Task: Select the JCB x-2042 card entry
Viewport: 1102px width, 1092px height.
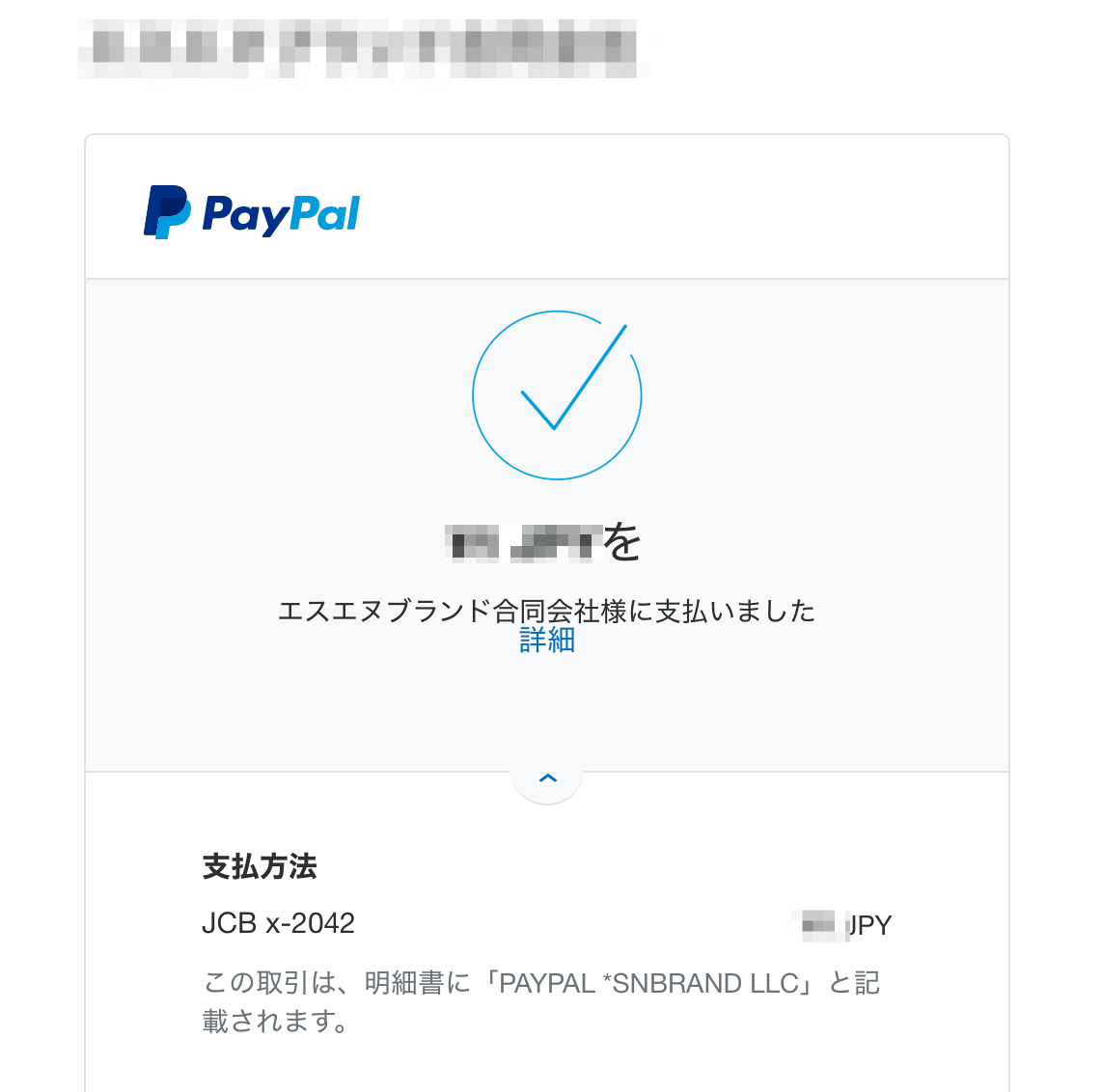Action: pos(278,923)
